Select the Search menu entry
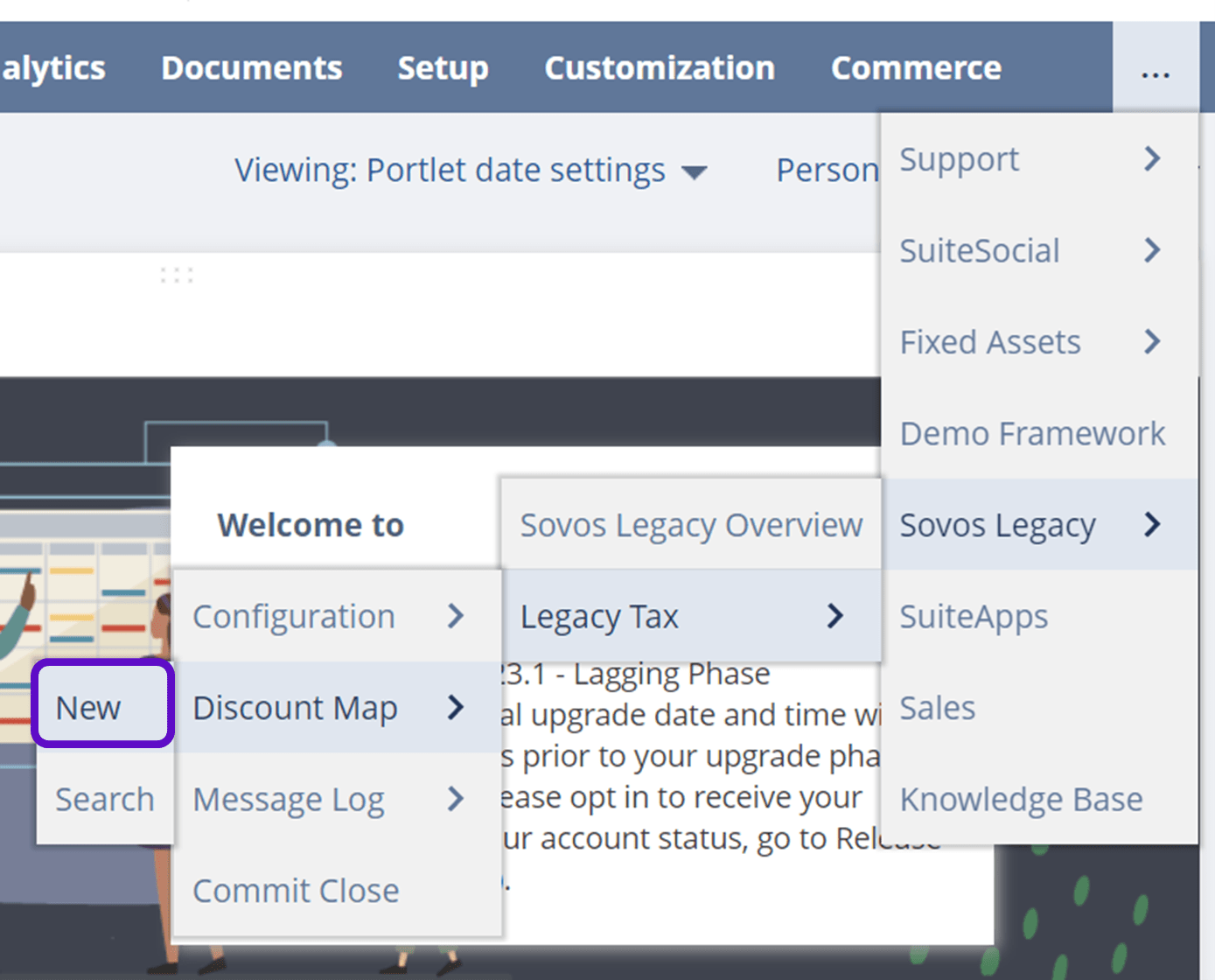Screen dimensions: 1215x980 tap(104, 799)
